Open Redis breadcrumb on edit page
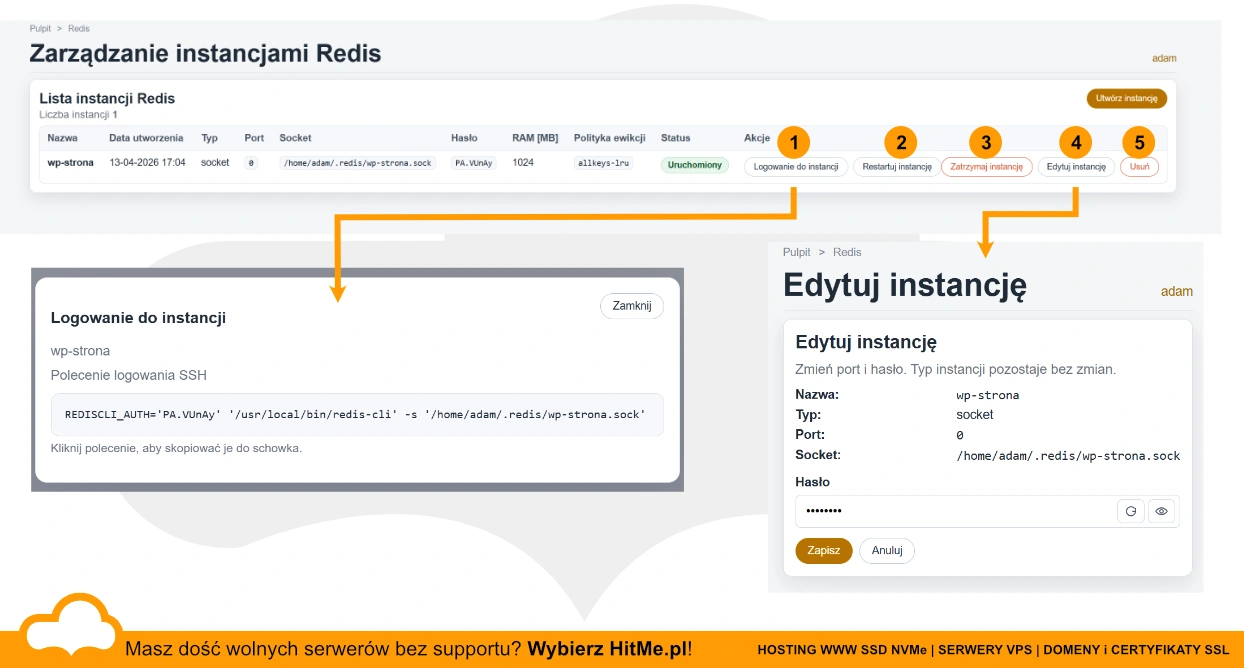 point(847,252)
